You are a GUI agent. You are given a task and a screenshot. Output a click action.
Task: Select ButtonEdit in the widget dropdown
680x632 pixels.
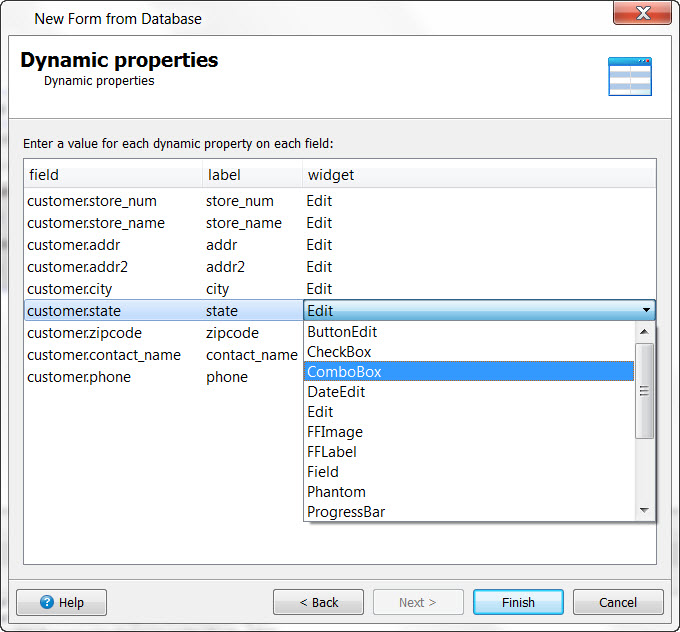point(342,331)
